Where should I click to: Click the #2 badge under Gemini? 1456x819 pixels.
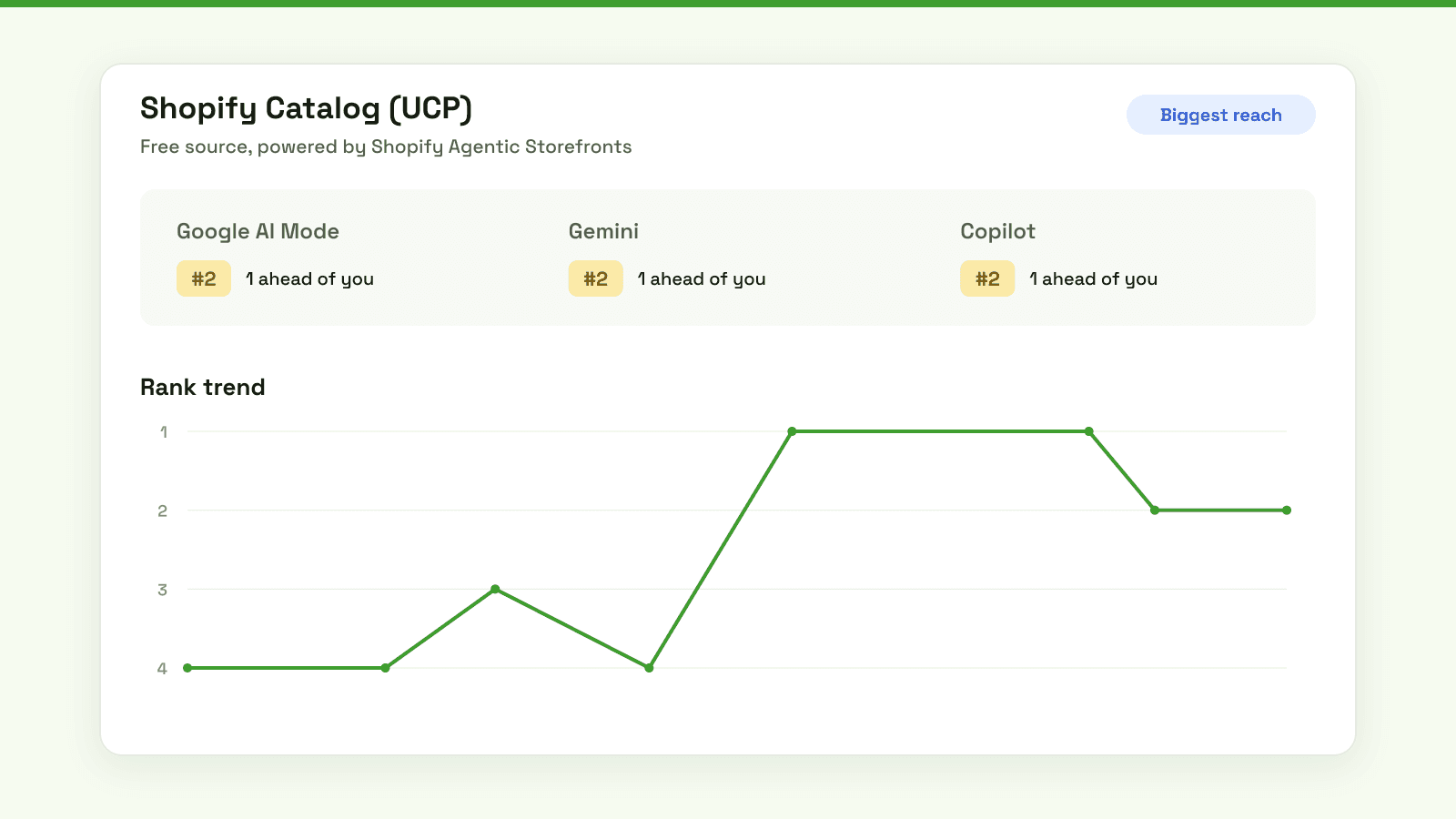tap(596, 278)
